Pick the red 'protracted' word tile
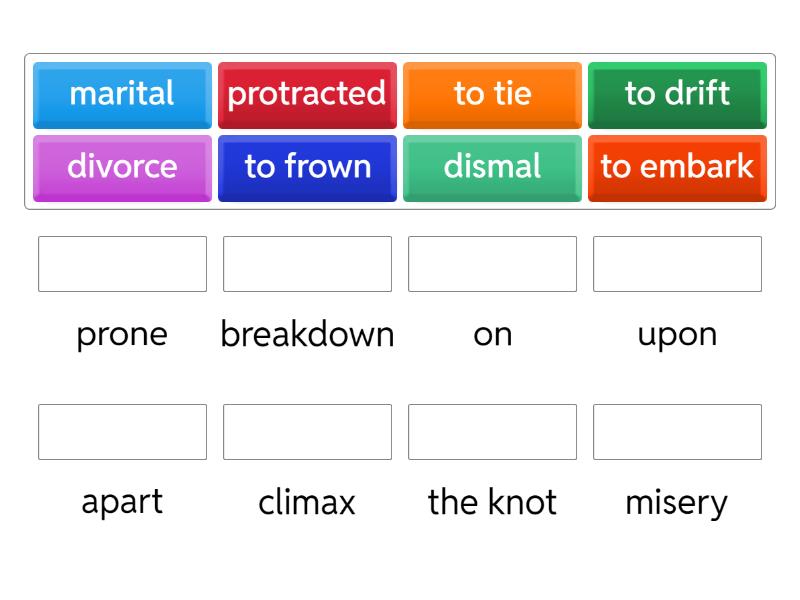 point(307,94)
